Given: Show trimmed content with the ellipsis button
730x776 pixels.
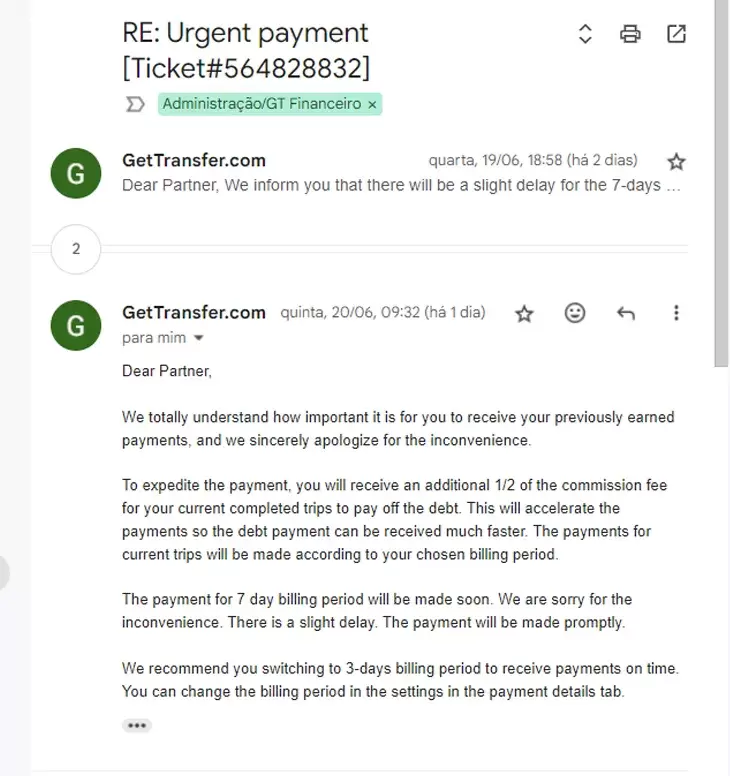Looking at the screenshot, I should coord(137,725).
